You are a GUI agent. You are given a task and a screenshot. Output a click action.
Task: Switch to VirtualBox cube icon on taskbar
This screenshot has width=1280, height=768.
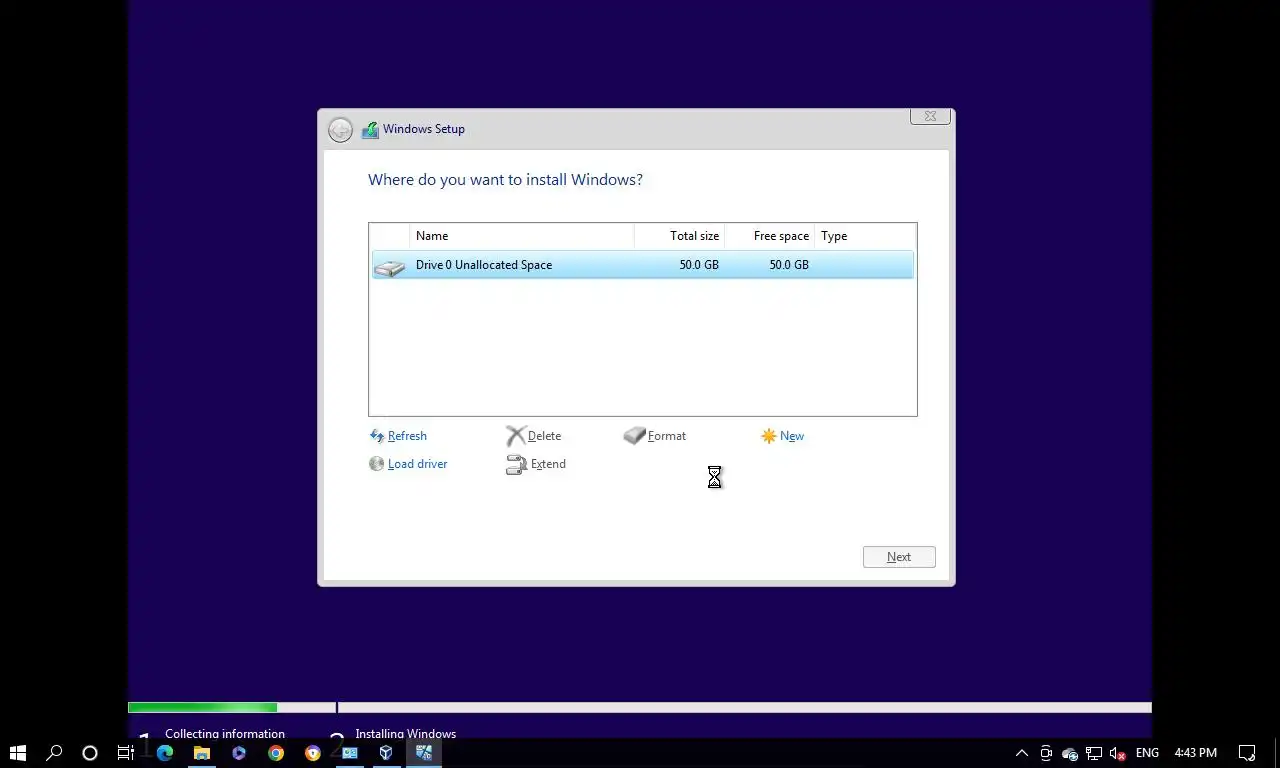tap(386, 753)
